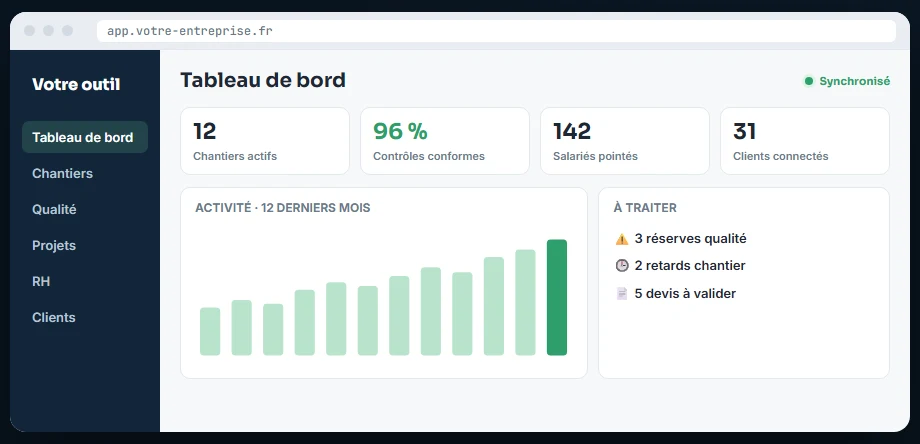The image size is (920, 444).
Task: Open the 31 Clients connectés card
Action: point(805,141)
